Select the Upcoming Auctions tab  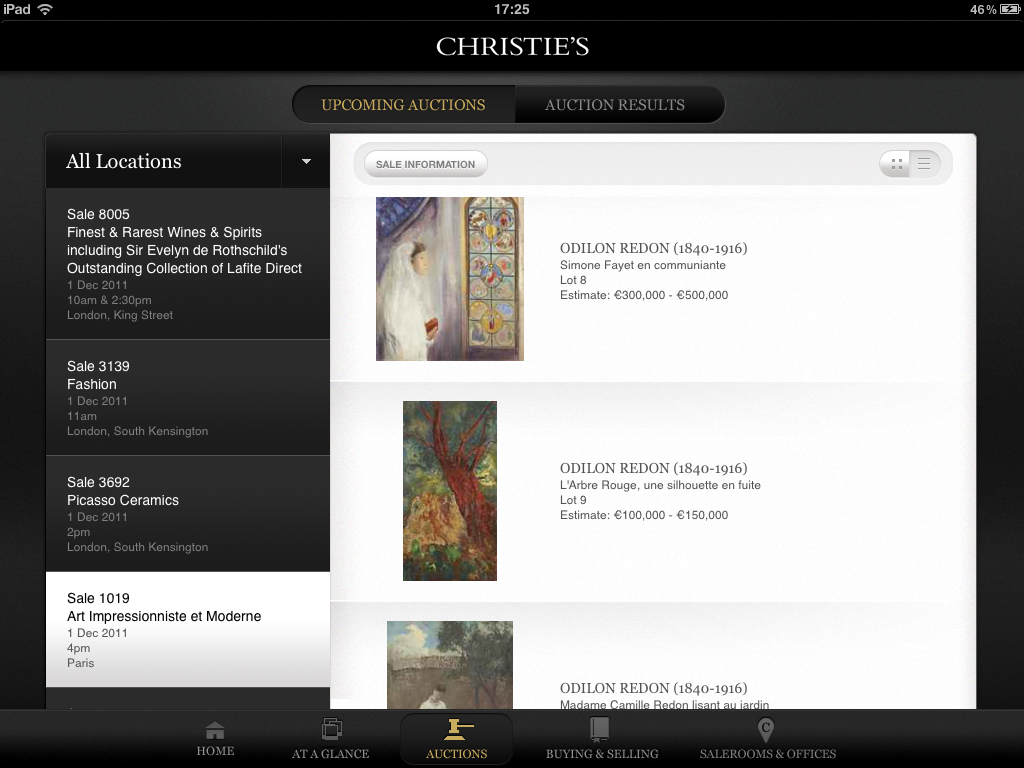pos(403,105)
